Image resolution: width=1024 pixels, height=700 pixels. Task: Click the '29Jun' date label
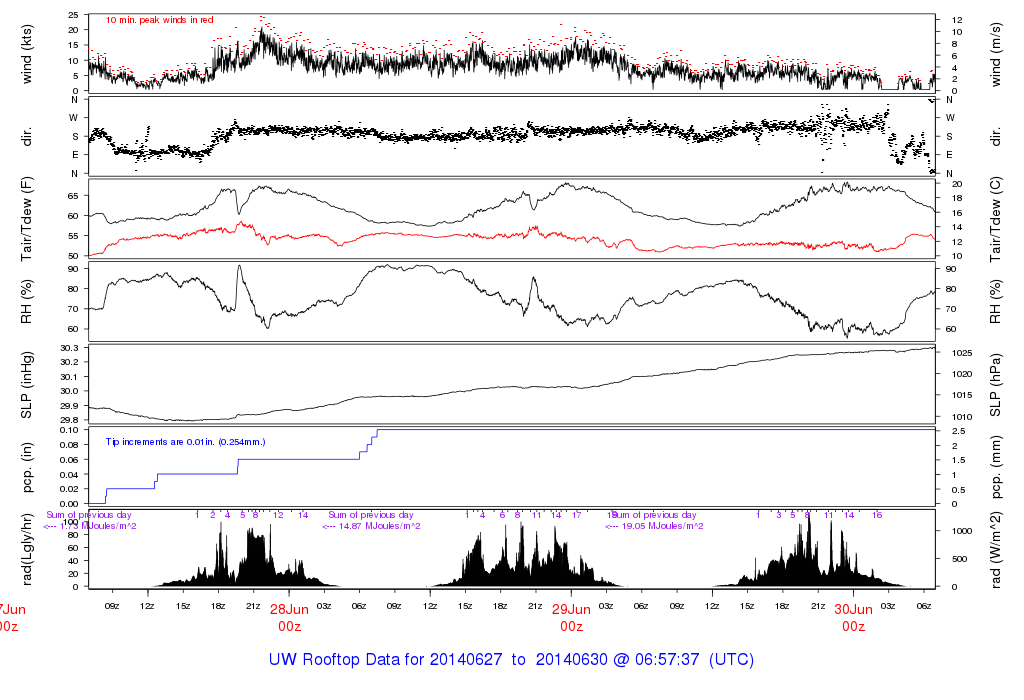pos(571,609)
